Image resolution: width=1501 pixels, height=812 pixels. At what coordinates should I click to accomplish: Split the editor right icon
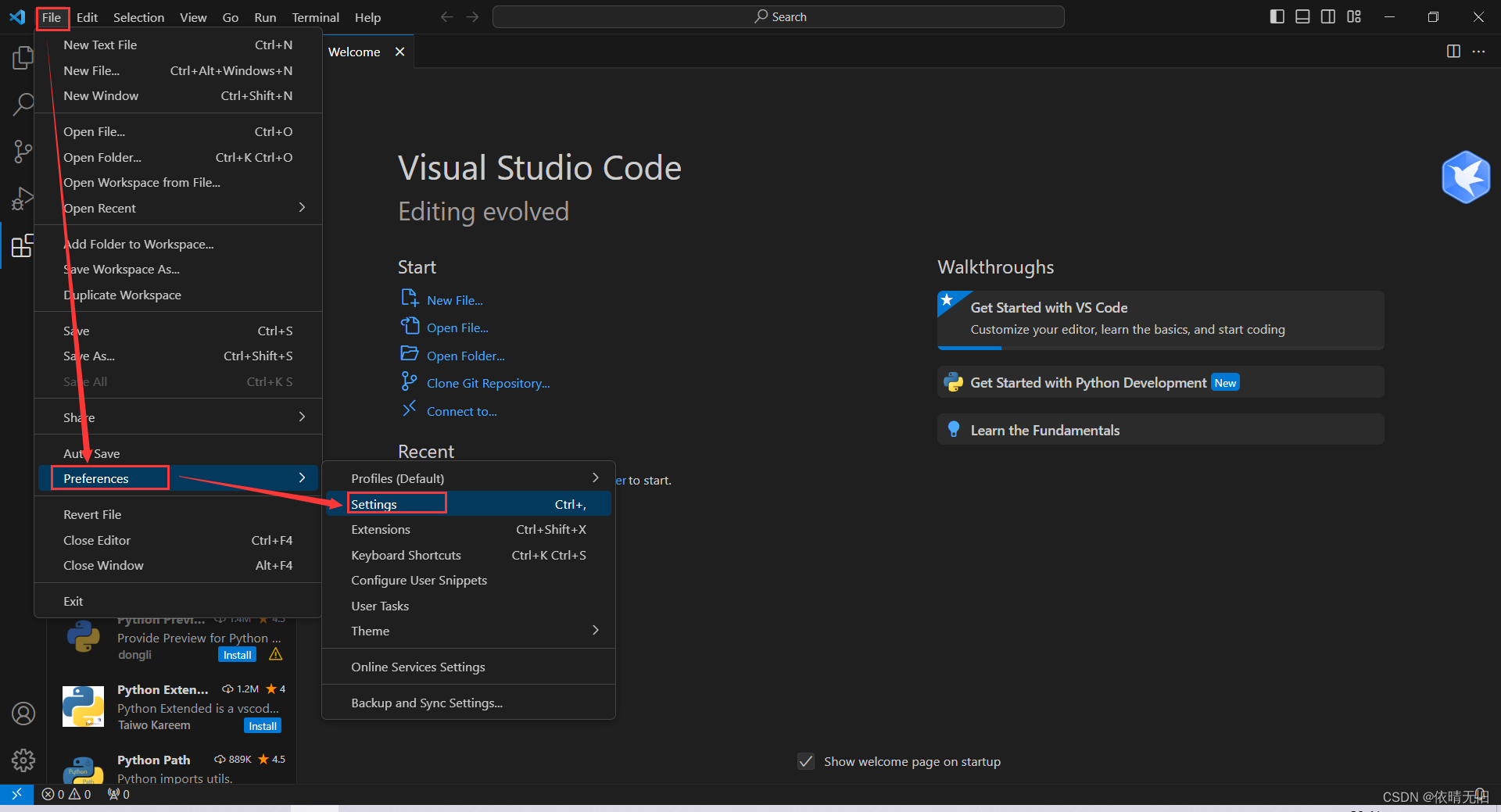[x=1453, y=52]
